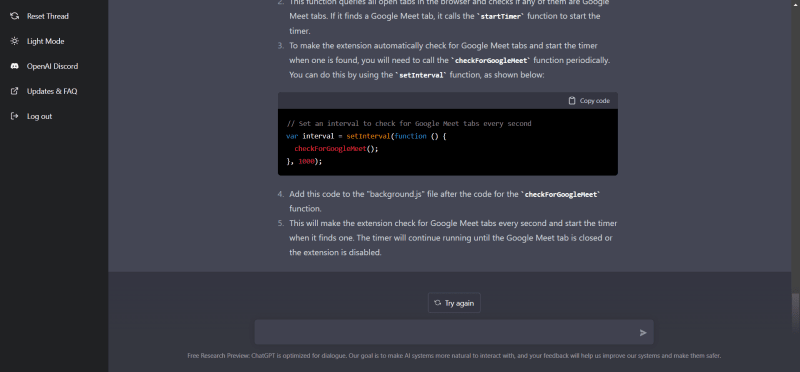Click the Copy code label

[594, 101]
